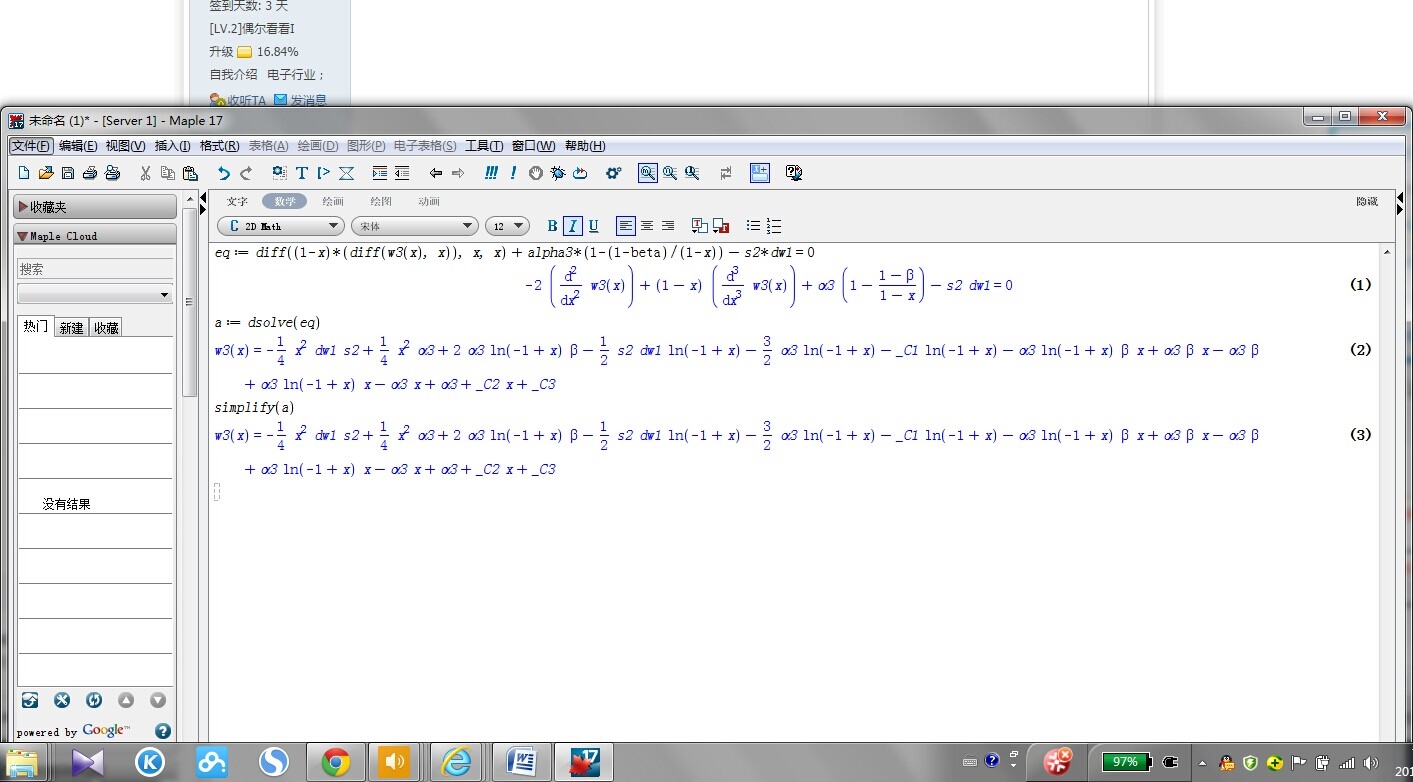
Task: Click the Maple help question icon
Action: (794, 173)
